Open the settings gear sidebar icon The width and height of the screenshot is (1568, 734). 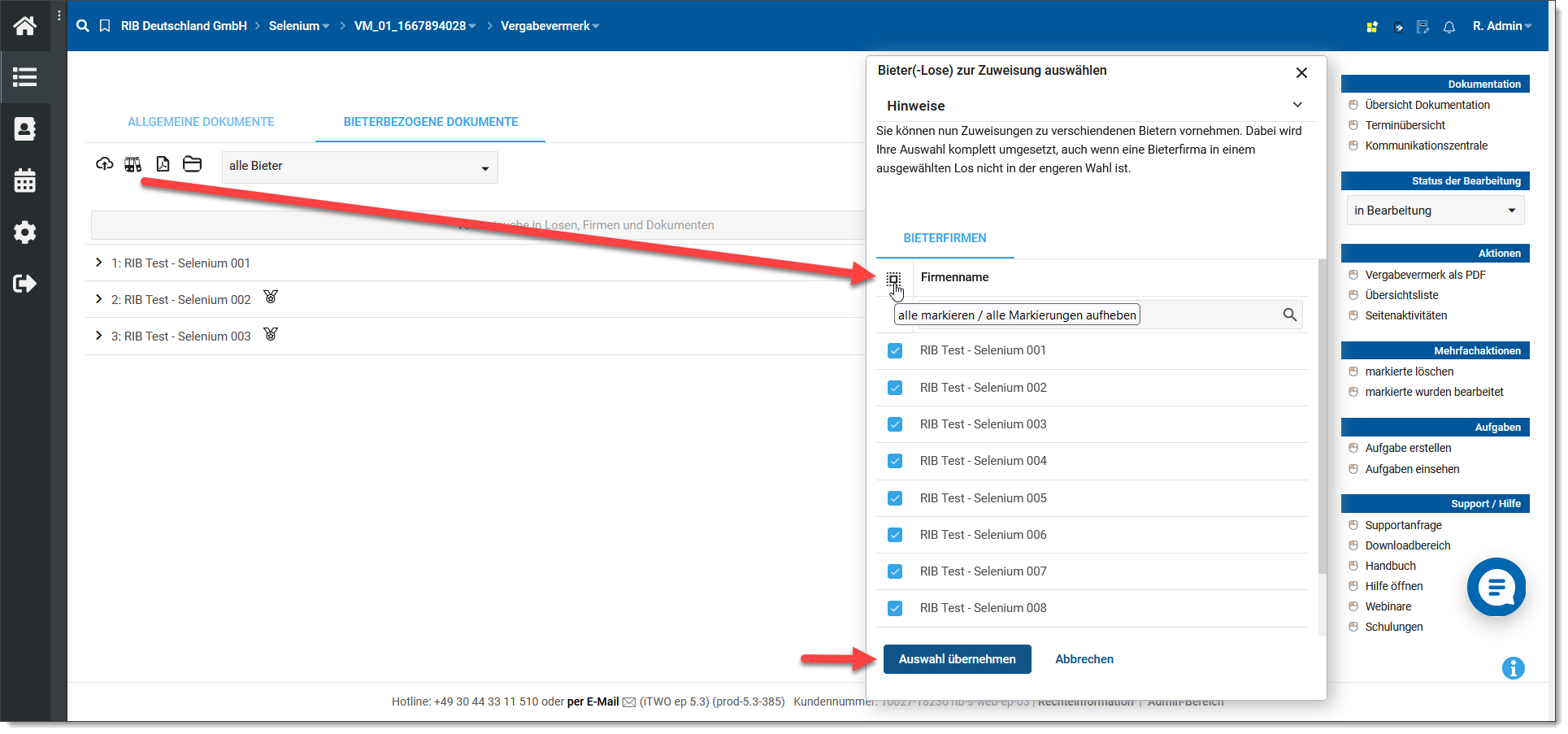(x=24, y=232)
